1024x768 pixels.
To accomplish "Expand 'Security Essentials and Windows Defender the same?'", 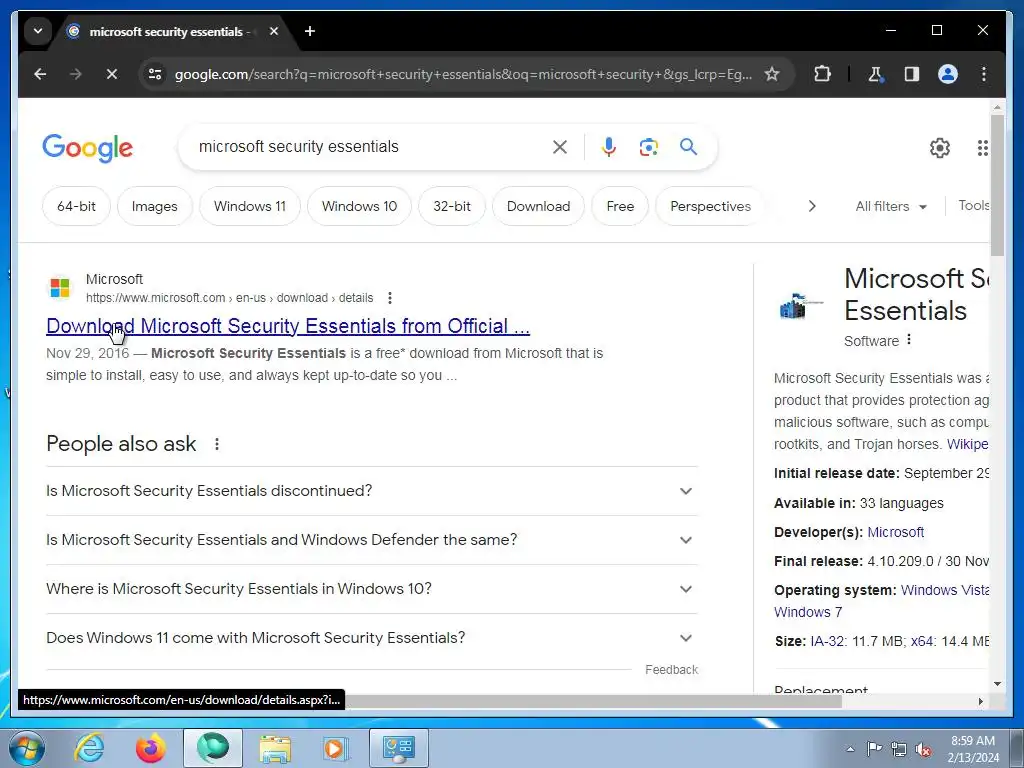I will (x=372, y=540).
